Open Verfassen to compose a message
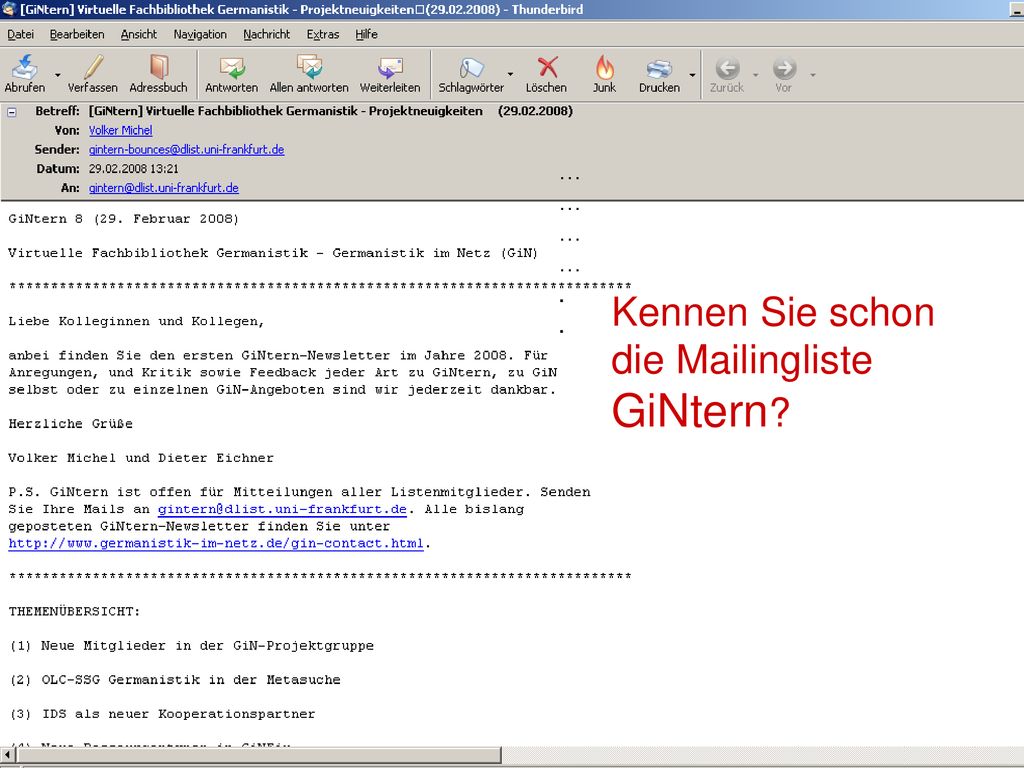The height and width of the screenshot is (768, 1024). tap(93, 74)
